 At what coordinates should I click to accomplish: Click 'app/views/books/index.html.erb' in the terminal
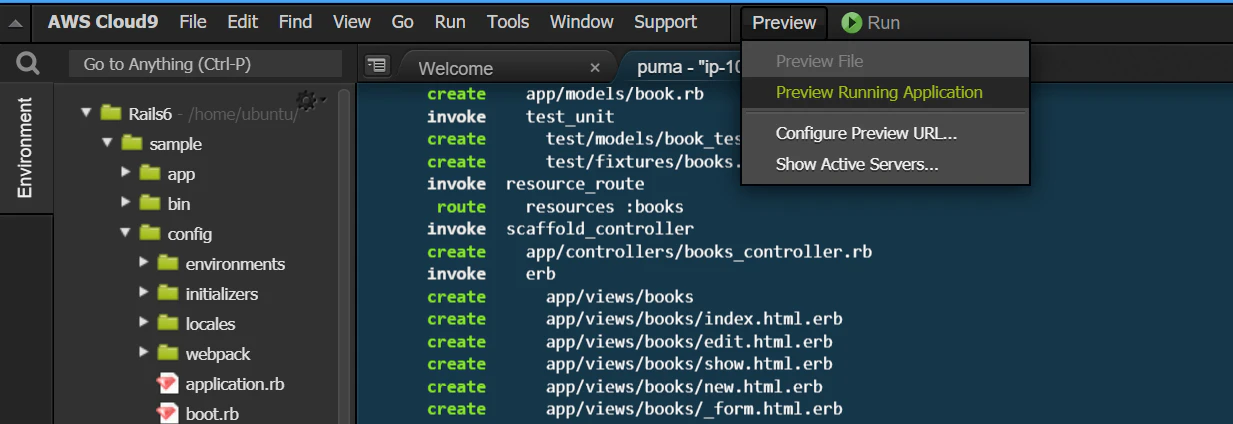694,319
